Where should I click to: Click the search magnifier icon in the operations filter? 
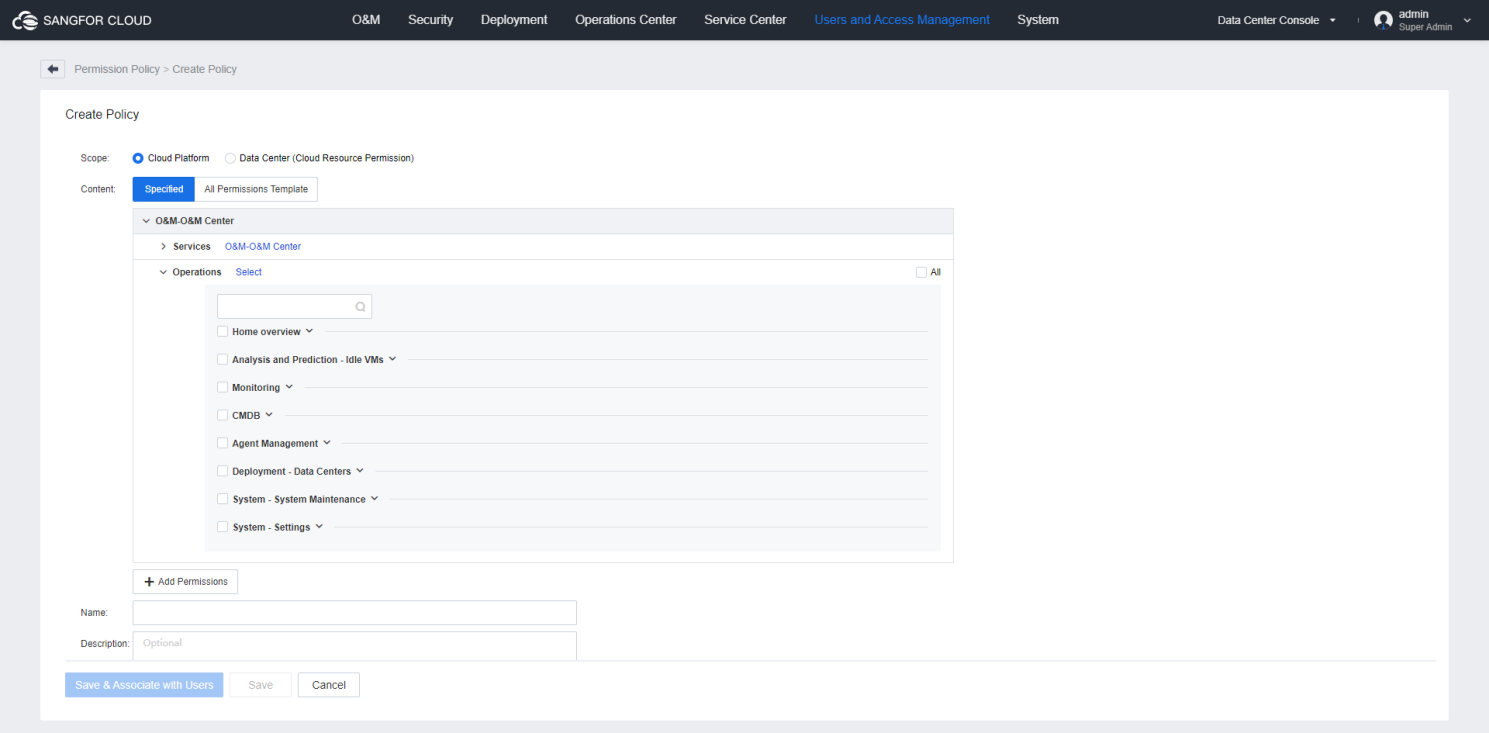tap(361, 307)
